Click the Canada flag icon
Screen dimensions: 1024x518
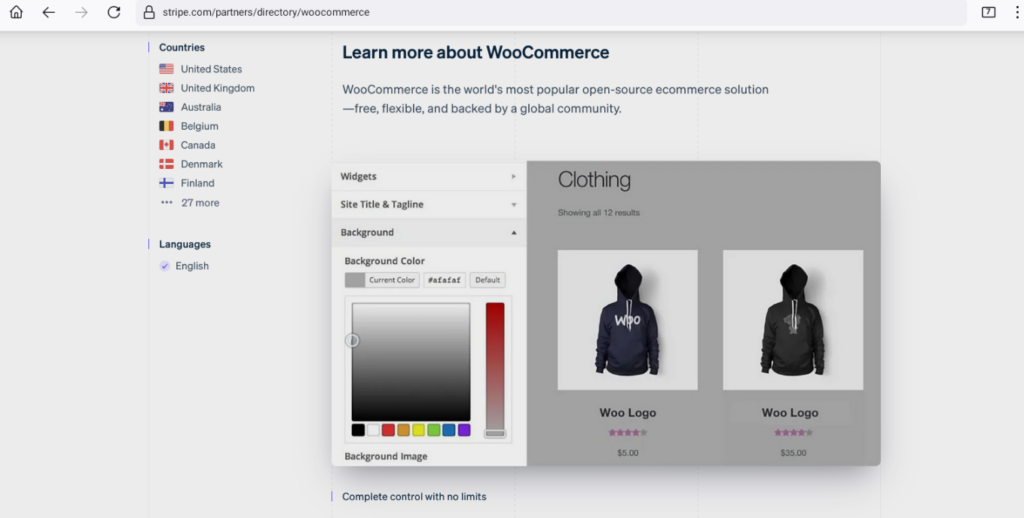pyautogui.click(x=166, y=145)
